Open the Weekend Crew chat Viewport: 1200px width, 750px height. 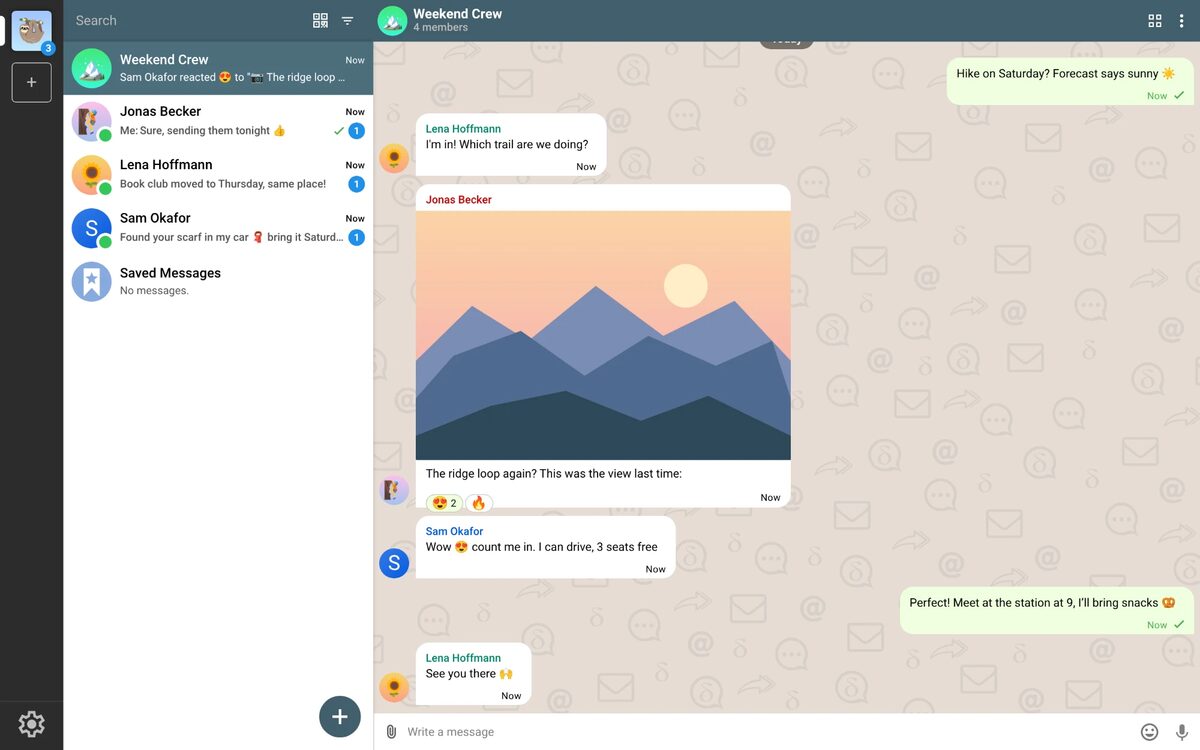tap(218, 68)
